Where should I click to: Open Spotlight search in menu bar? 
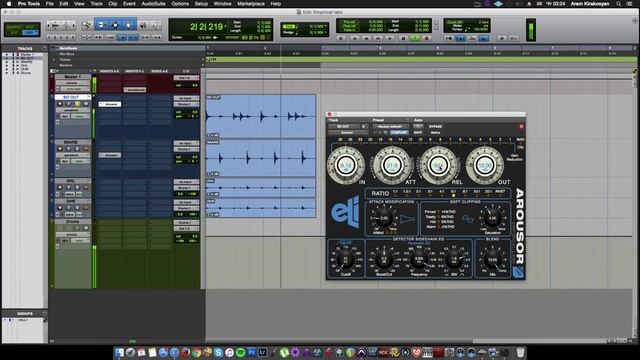coord(618,4)
